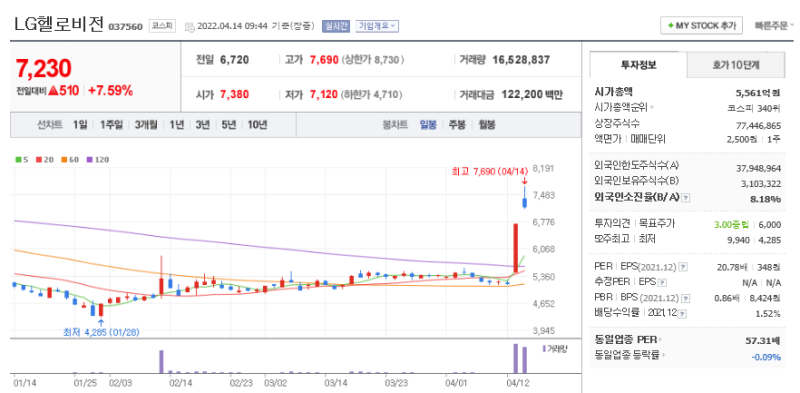The width and height of the screenshot is (800, 393).
Task: Select 일봉 candlestick chart
Action: 428,125
